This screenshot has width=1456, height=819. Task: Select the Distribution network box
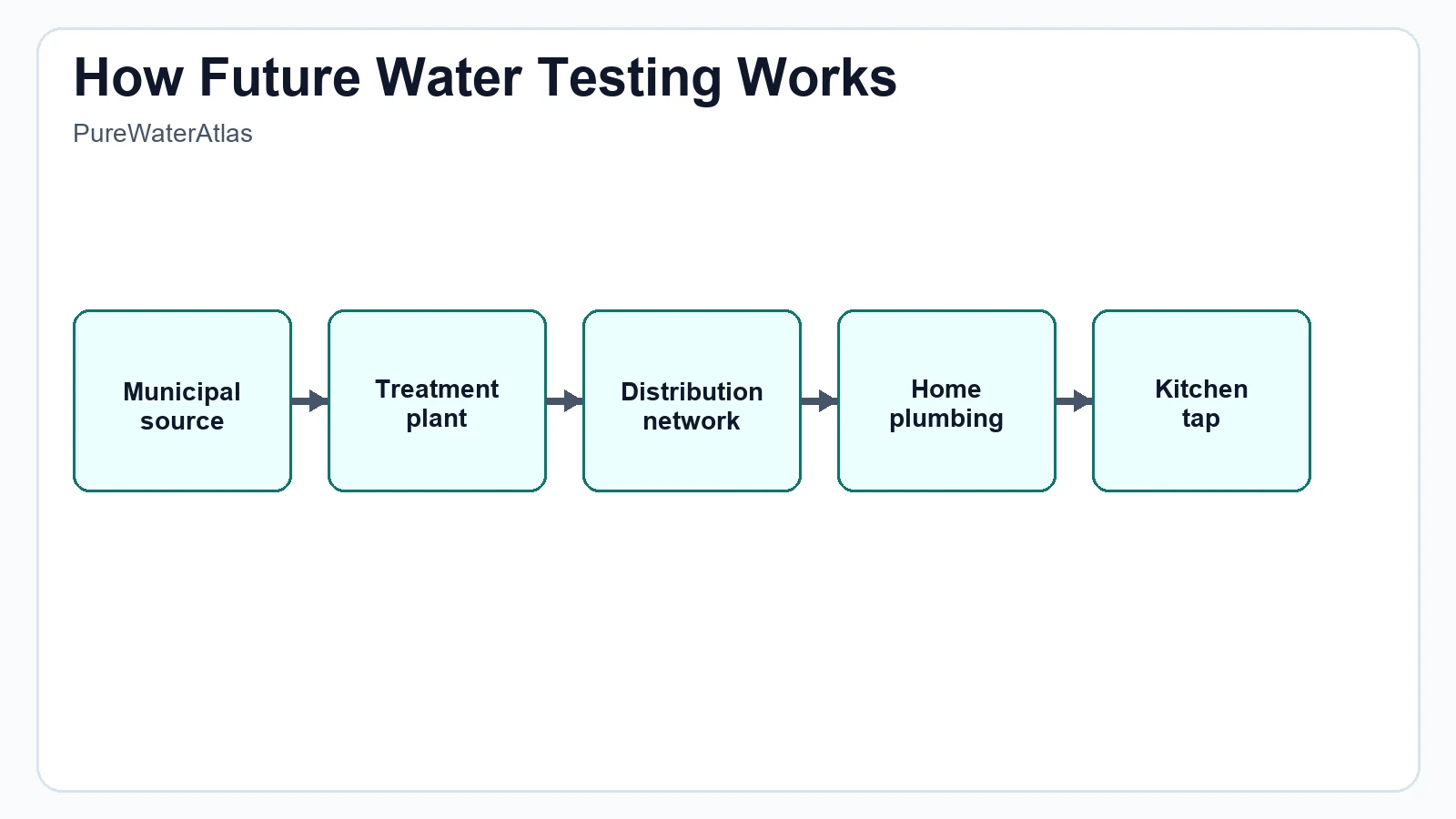[692, 455]
